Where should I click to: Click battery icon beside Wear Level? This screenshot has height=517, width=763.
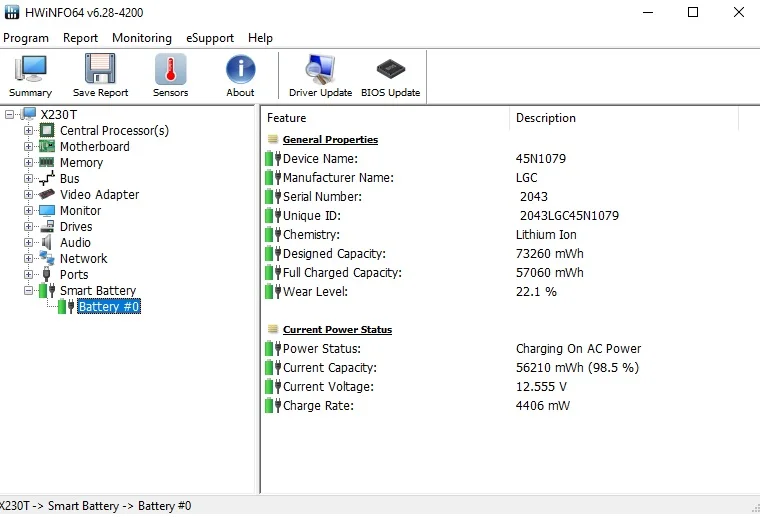click(273, 292)
